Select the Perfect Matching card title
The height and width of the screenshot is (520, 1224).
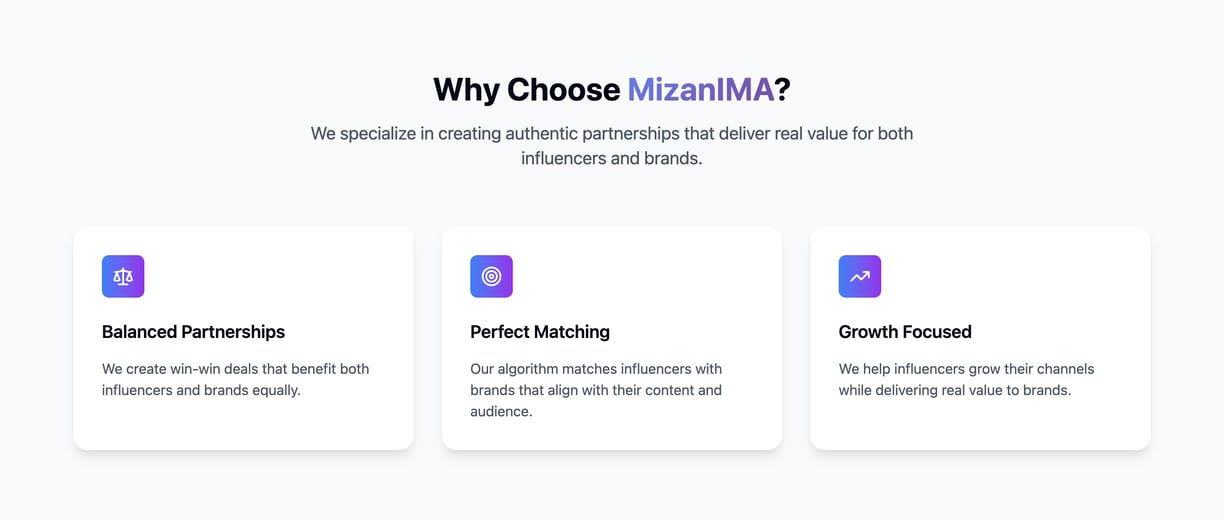pyautogui.click(x=540, y=332)
